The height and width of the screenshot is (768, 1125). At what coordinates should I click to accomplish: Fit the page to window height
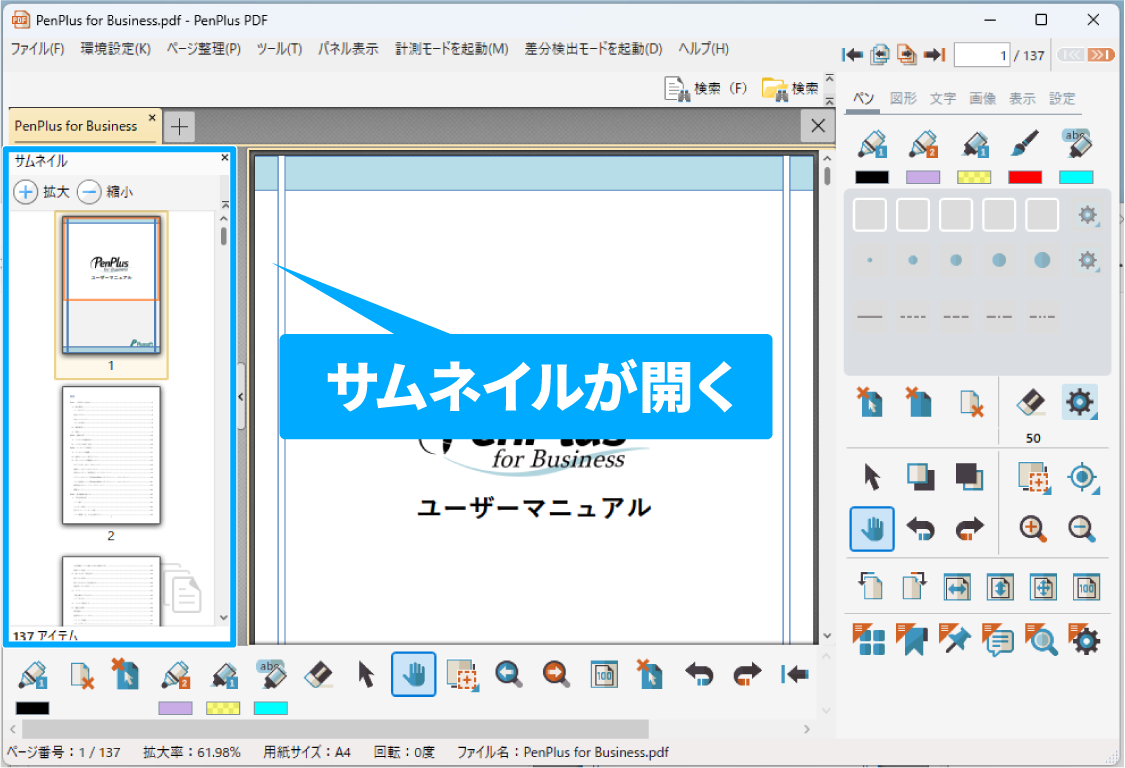(1000, 587)
